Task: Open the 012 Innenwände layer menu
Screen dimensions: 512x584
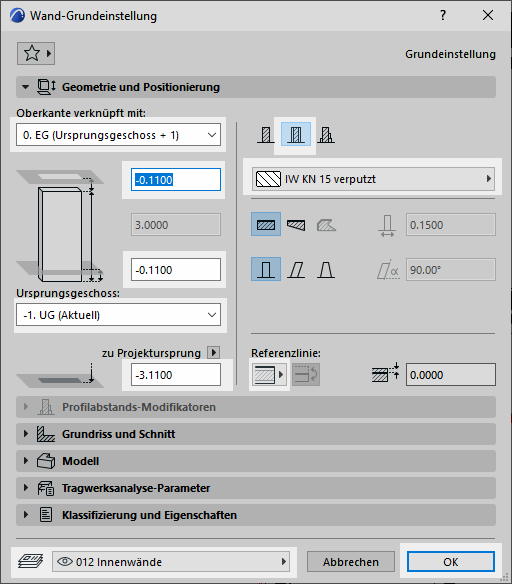Action: tap(171, 562)
